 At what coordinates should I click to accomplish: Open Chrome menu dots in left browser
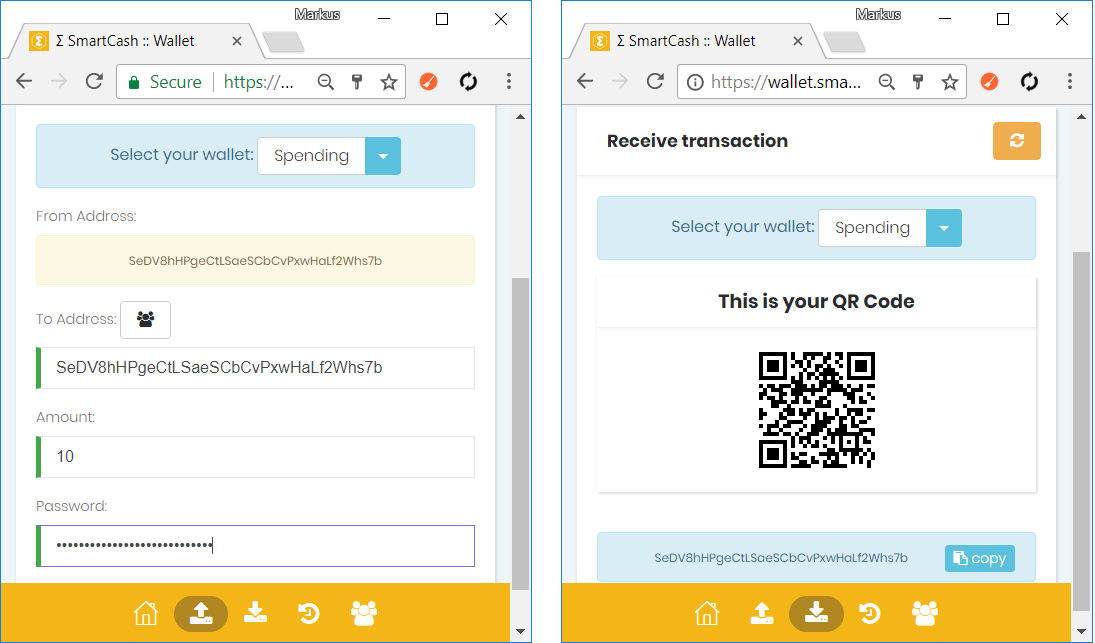point(509,82)
